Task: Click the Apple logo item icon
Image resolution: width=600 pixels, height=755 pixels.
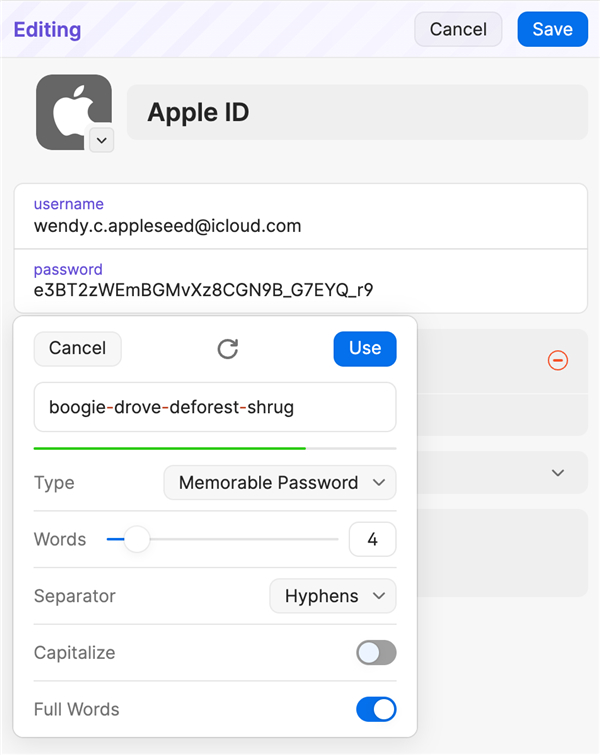Action: 74,112
